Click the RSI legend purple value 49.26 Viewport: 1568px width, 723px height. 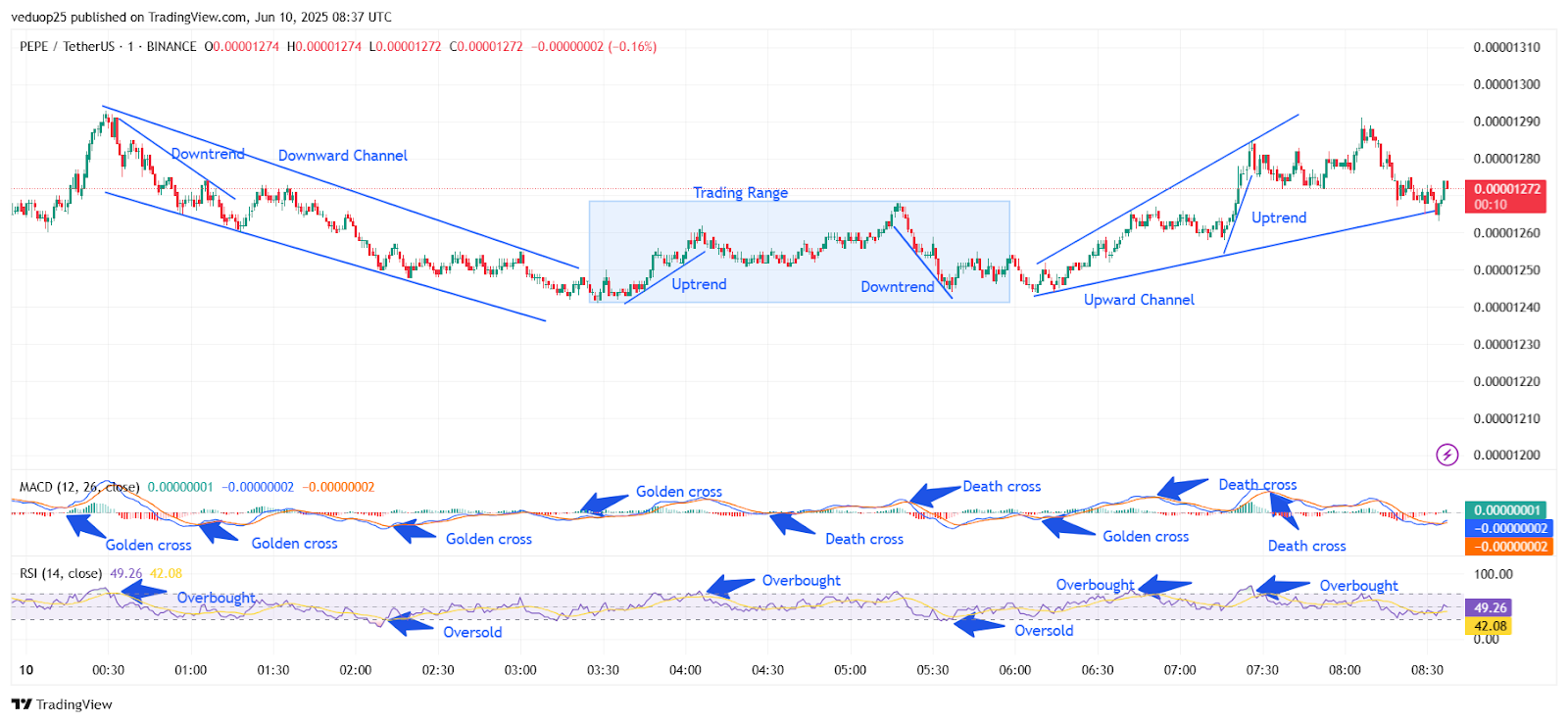pos(125,573)
